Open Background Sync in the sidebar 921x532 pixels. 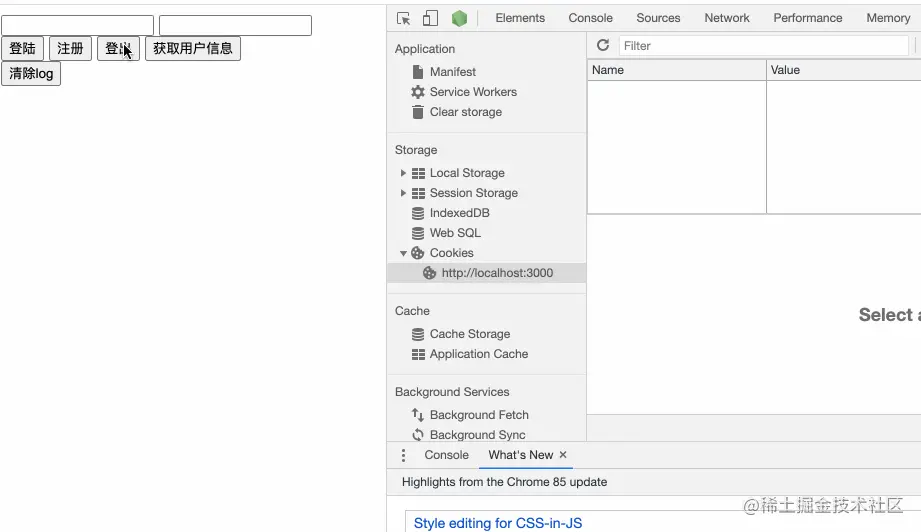point(478,435)
